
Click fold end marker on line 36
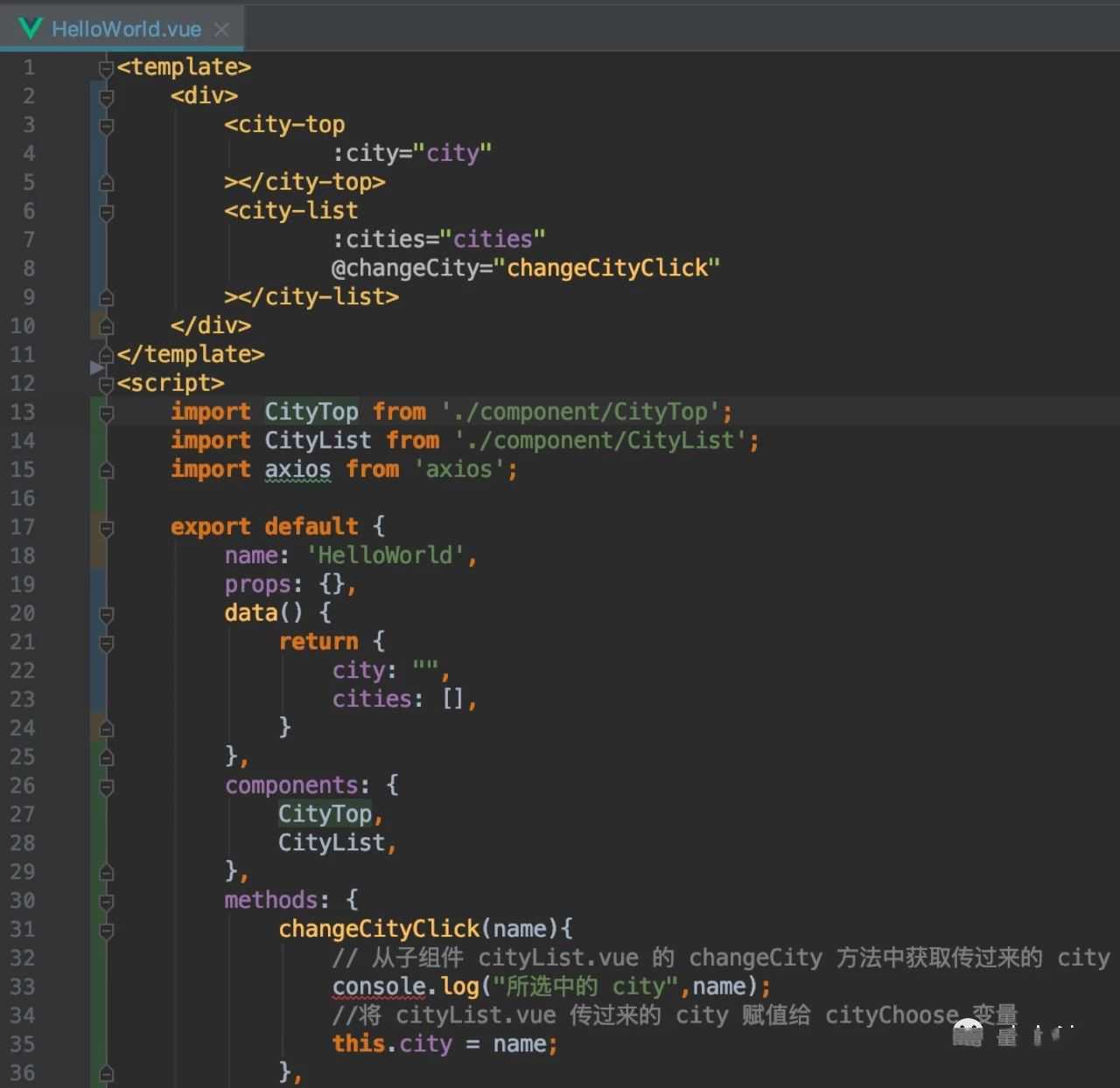point(107,1073)
